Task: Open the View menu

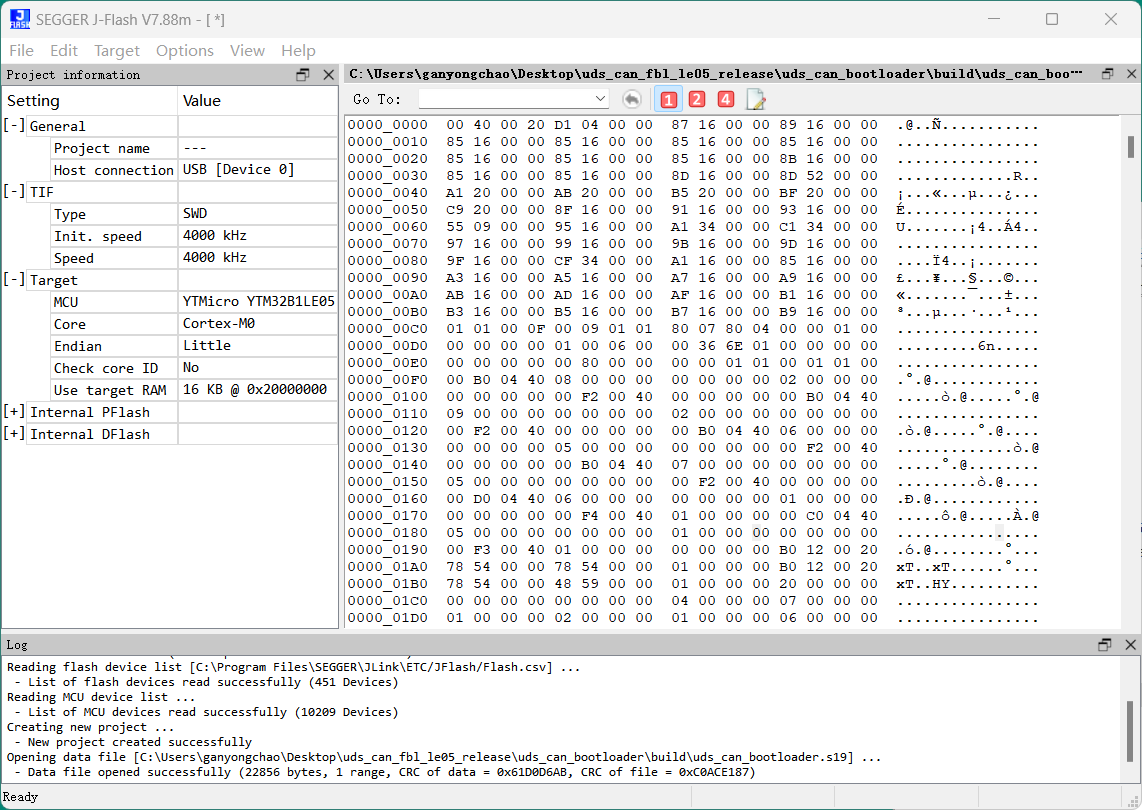Action: click(247, 51)
